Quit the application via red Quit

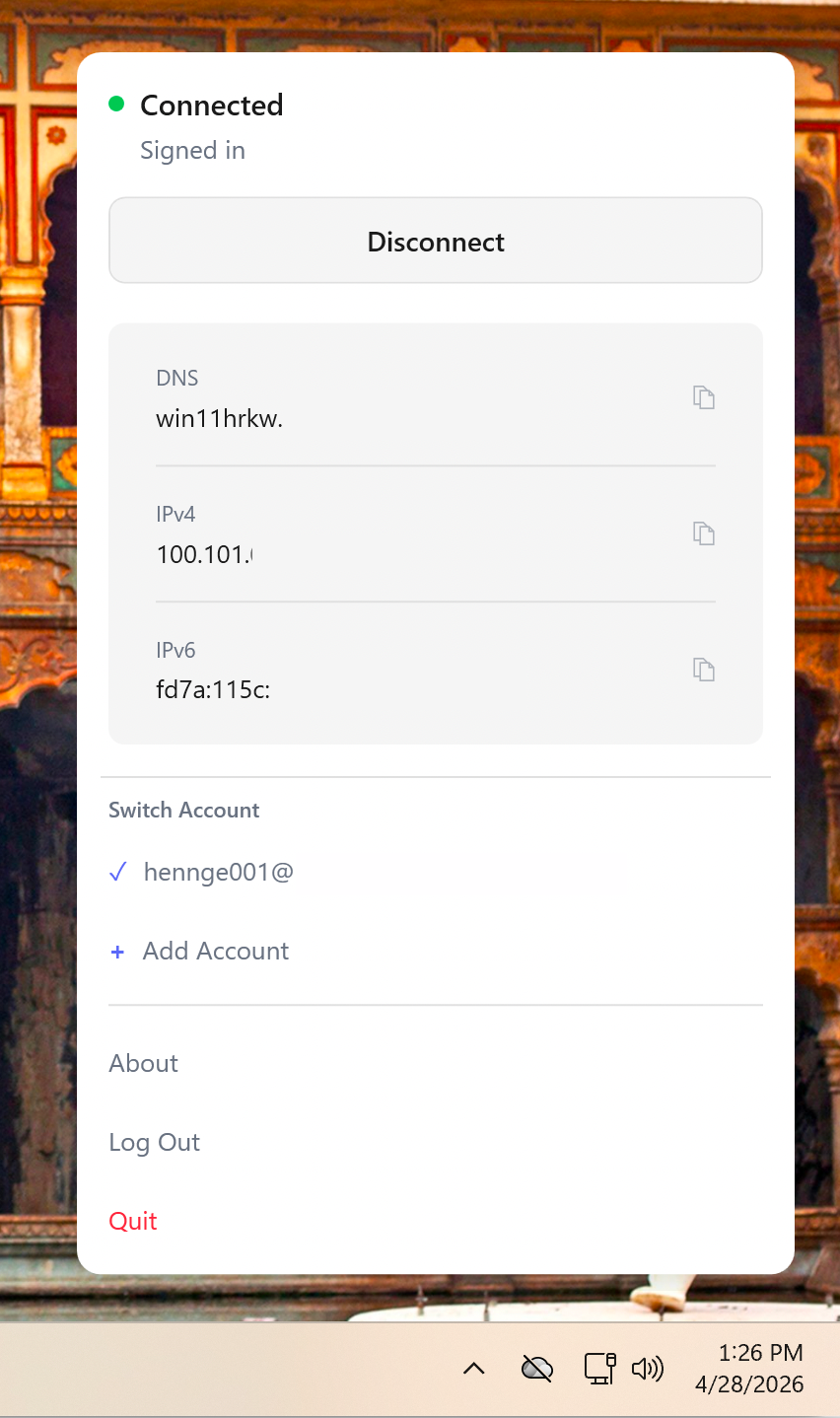click(x=133, y=1221)
